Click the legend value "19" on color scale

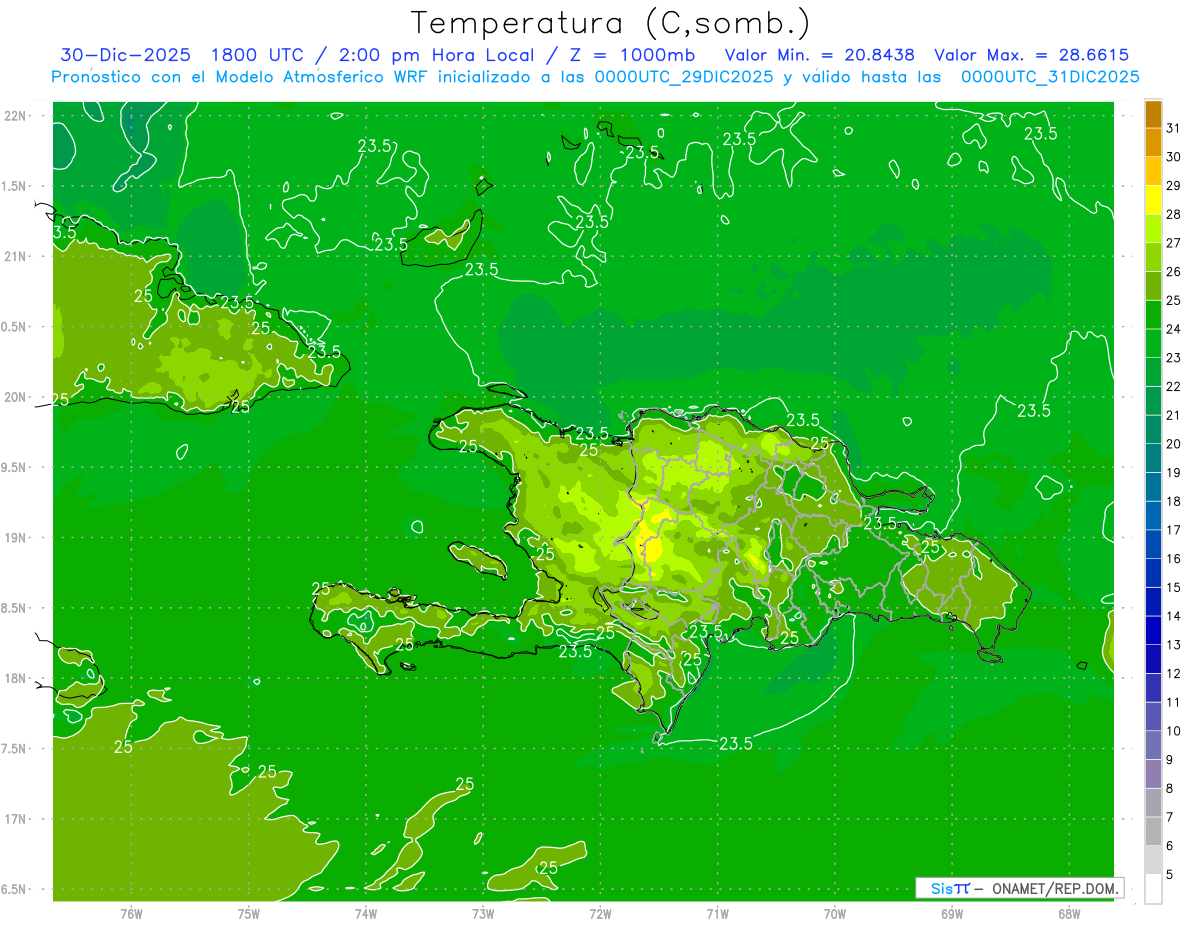tap(1173, 472)
